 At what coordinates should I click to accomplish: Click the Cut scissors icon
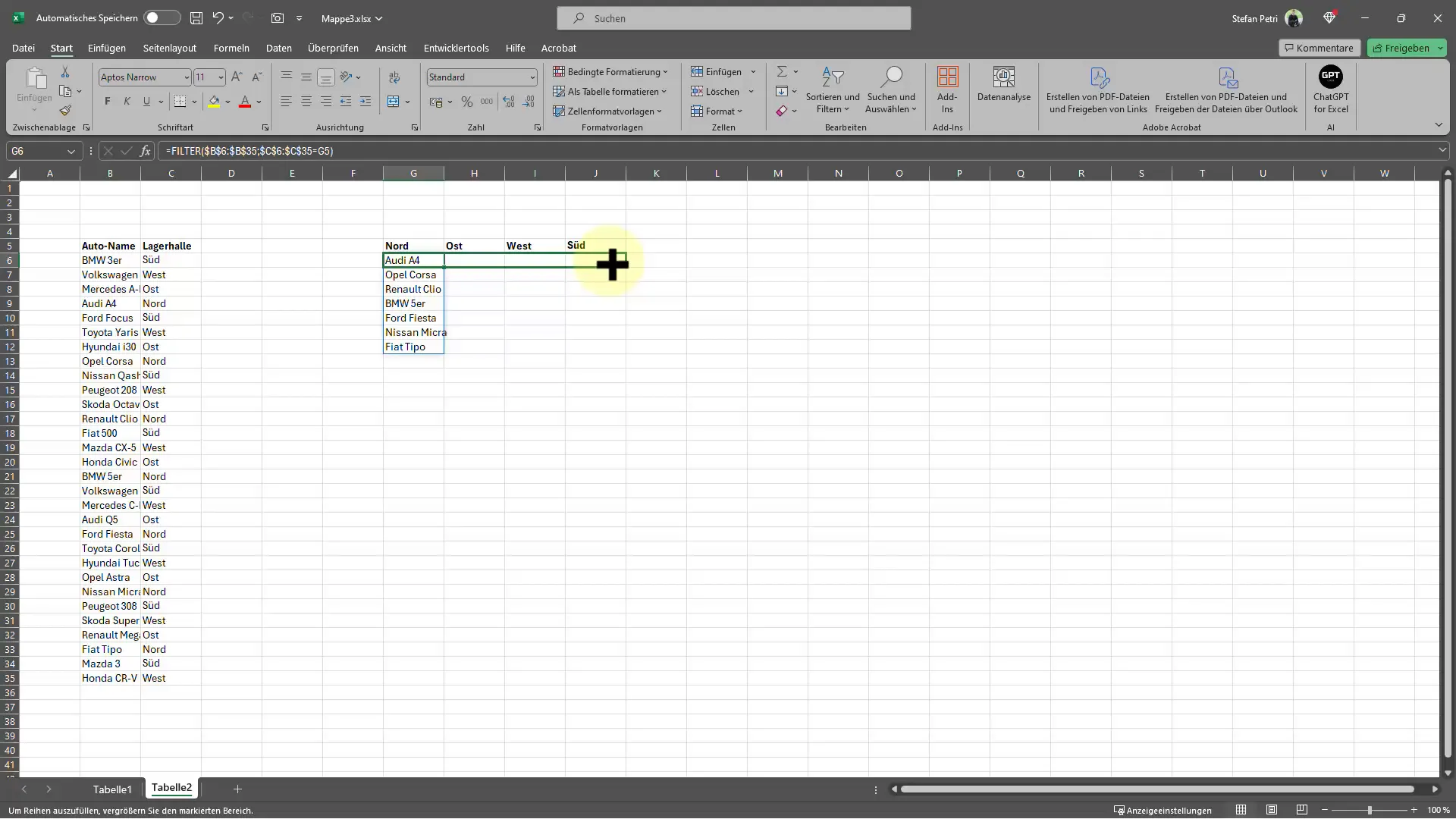[x=65, y=72]
